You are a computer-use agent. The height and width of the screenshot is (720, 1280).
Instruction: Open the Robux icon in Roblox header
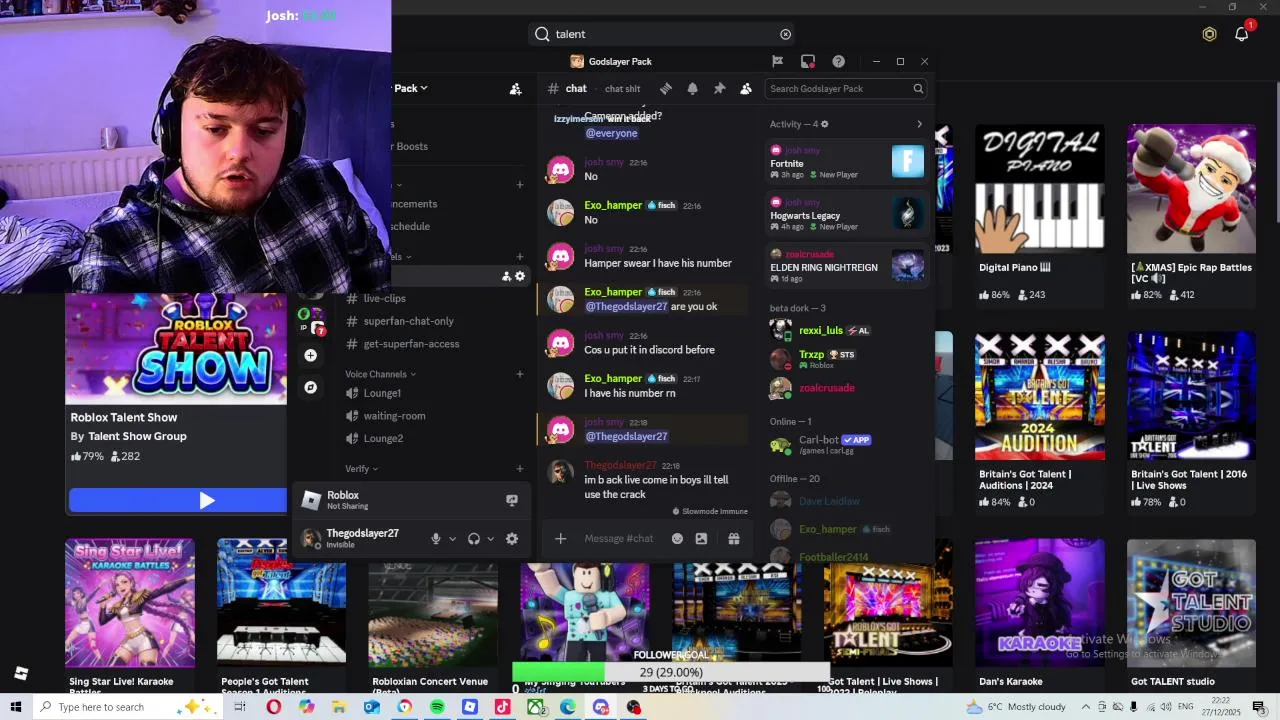coord(1209,34)
